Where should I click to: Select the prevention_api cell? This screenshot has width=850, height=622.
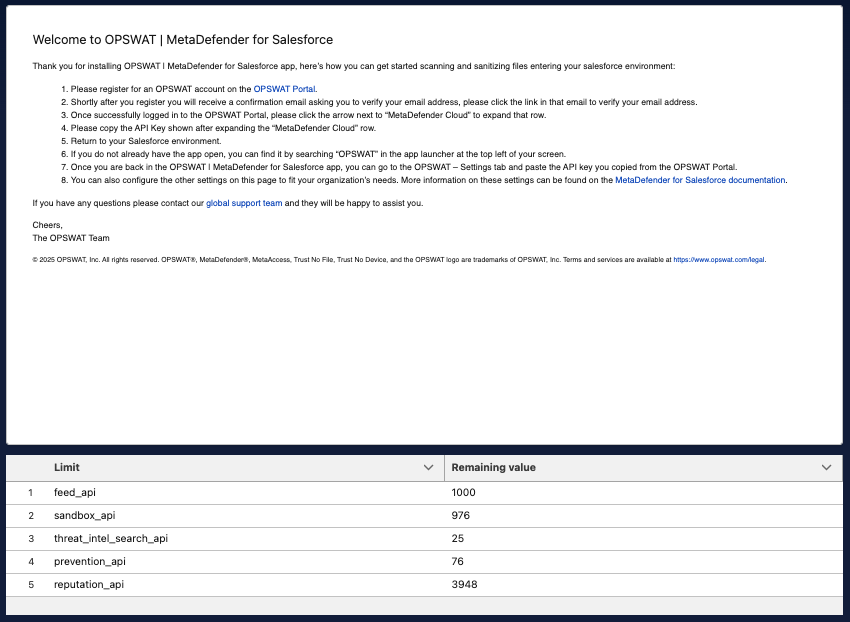[x=89, y=561]
